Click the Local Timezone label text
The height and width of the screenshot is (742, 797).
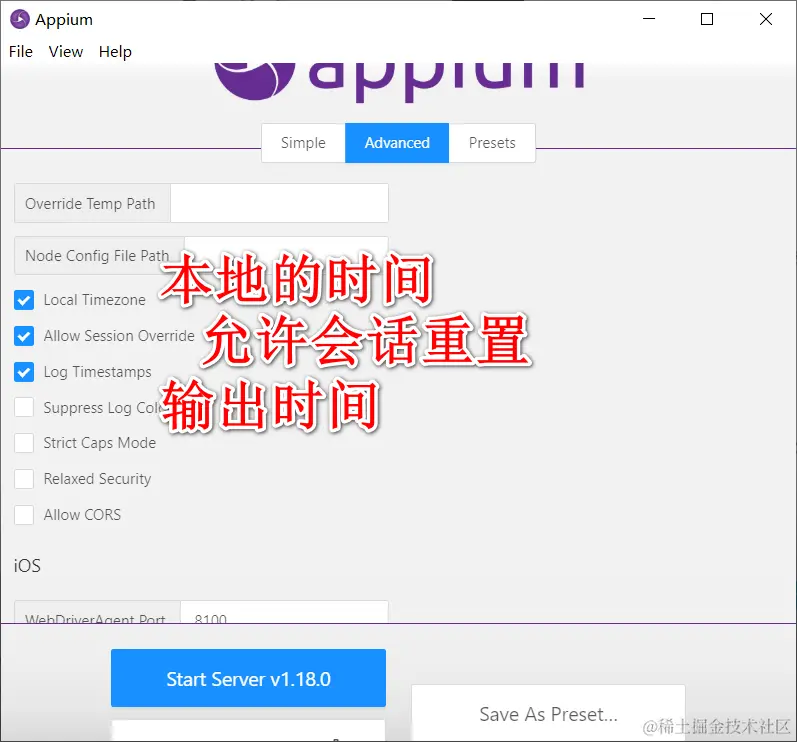(x=95, y=300)
